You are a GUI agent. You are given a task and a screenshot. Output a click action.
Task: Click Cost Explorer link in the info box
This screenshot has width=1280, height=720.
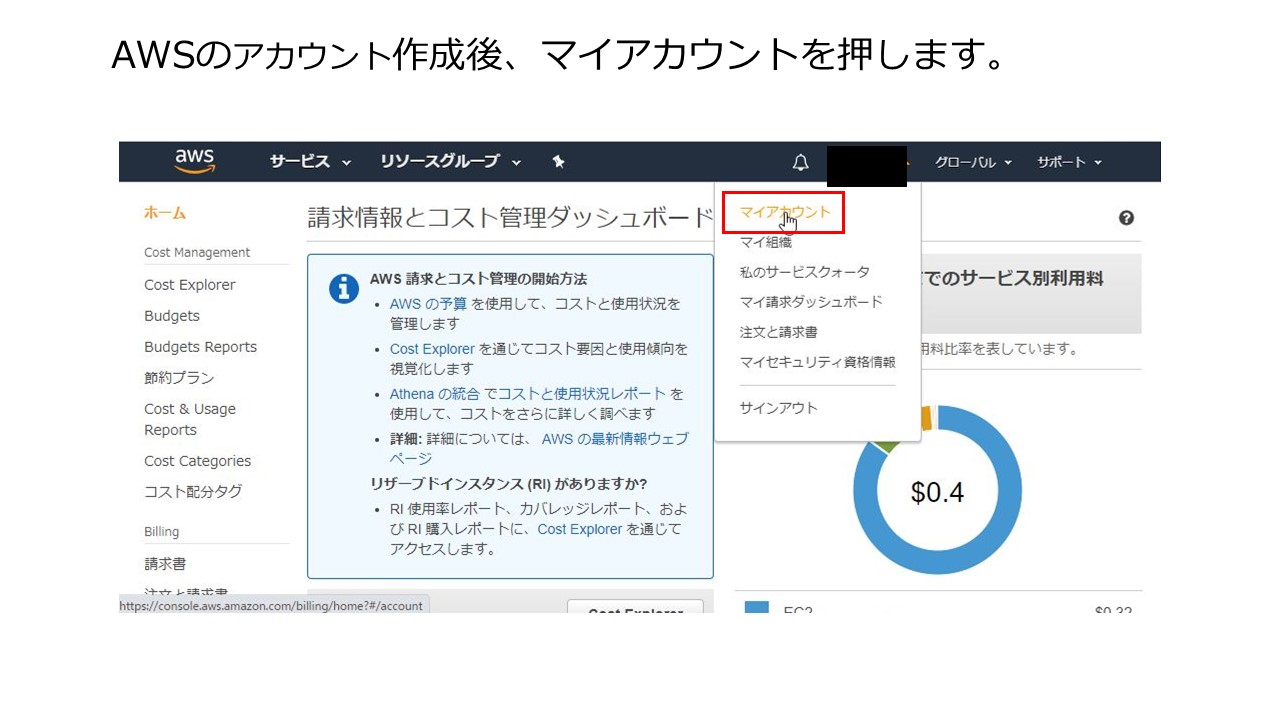[x=432, y=349]
